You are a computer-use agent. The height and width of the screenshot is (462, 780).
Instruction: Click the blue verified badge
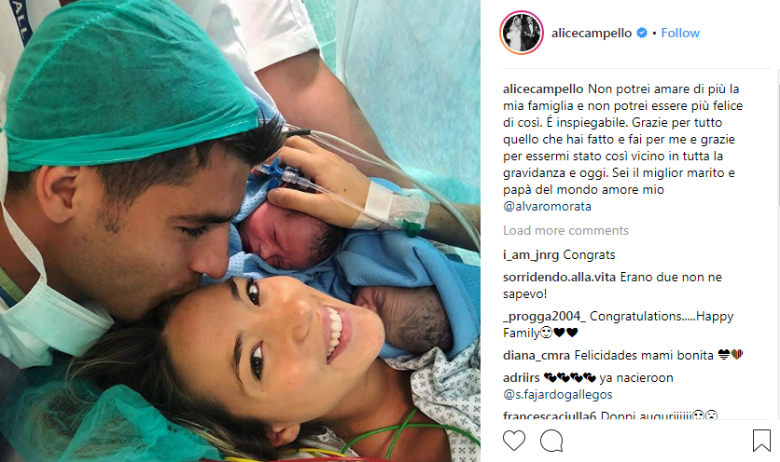pos(642,33)
